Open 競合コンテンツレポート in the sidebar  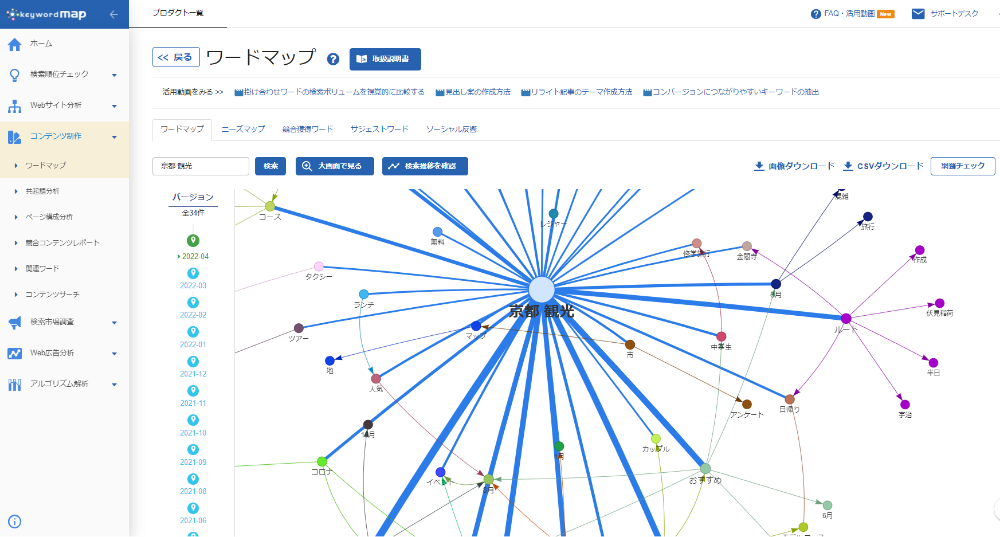click(x=62, y=243)
